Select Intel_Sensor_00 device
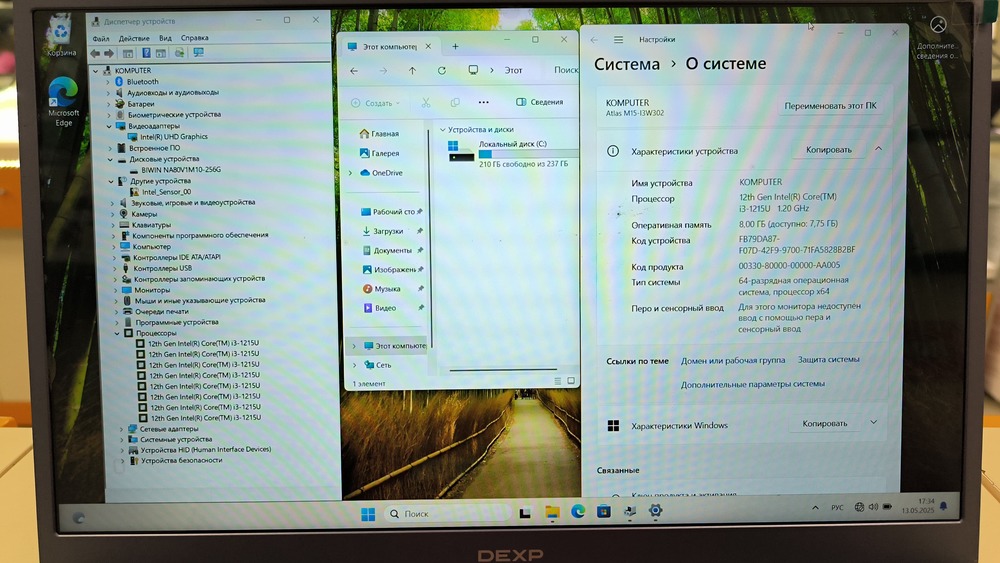This screenshot has height=563, width=1000. tap(161, 192)
